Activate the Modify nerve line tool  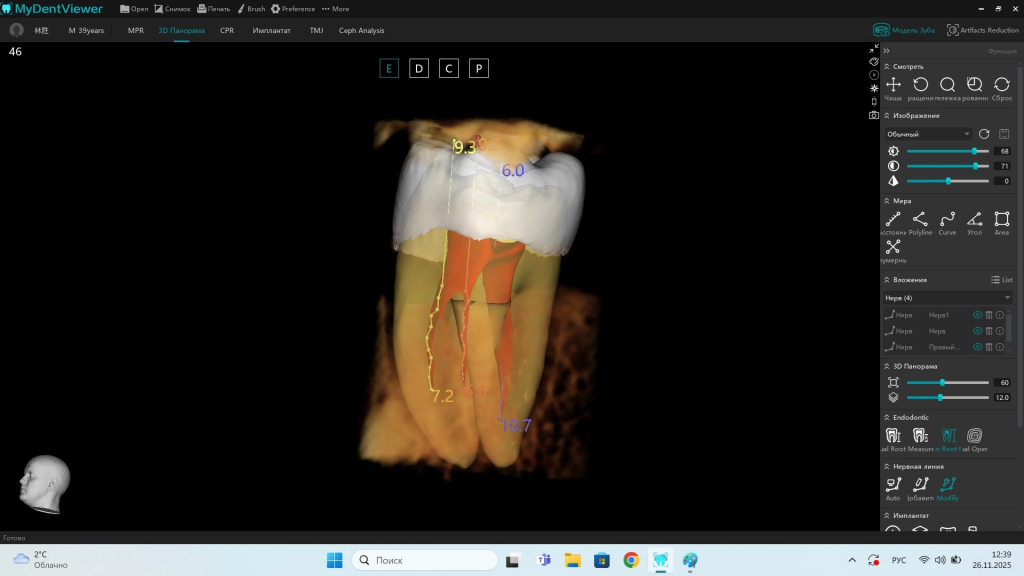tap(947, 485)
